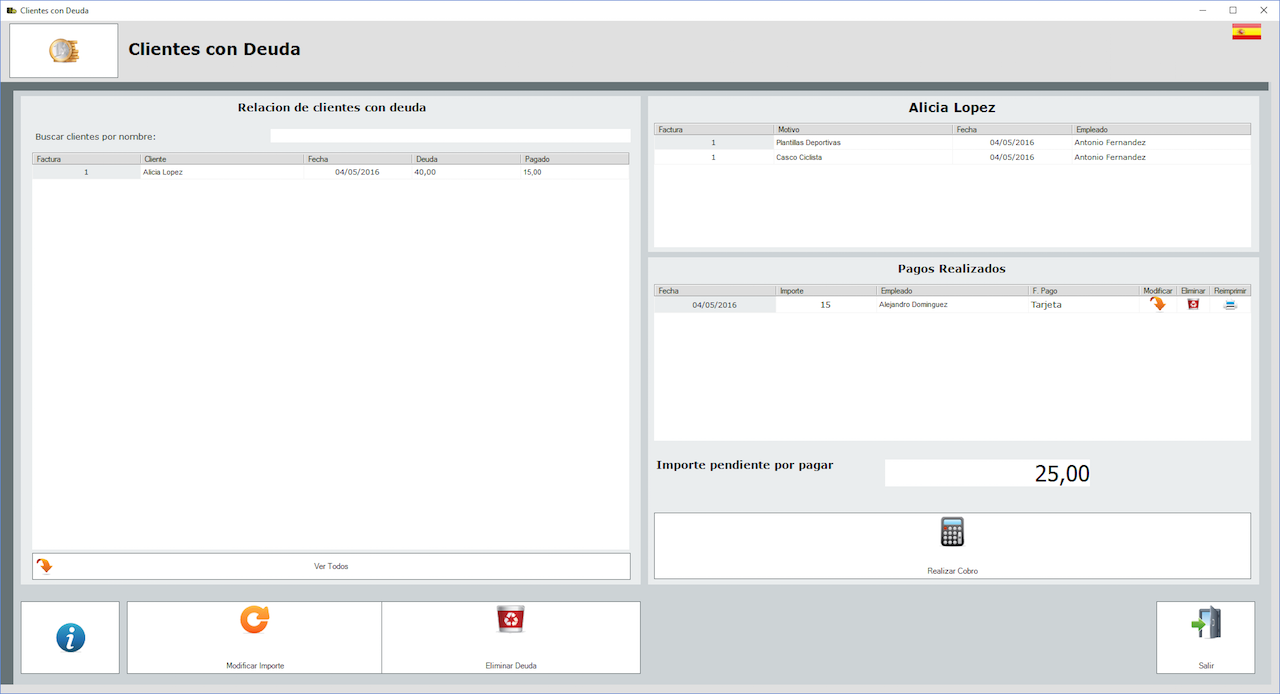Focus the search clients by name field

(450, 136)
